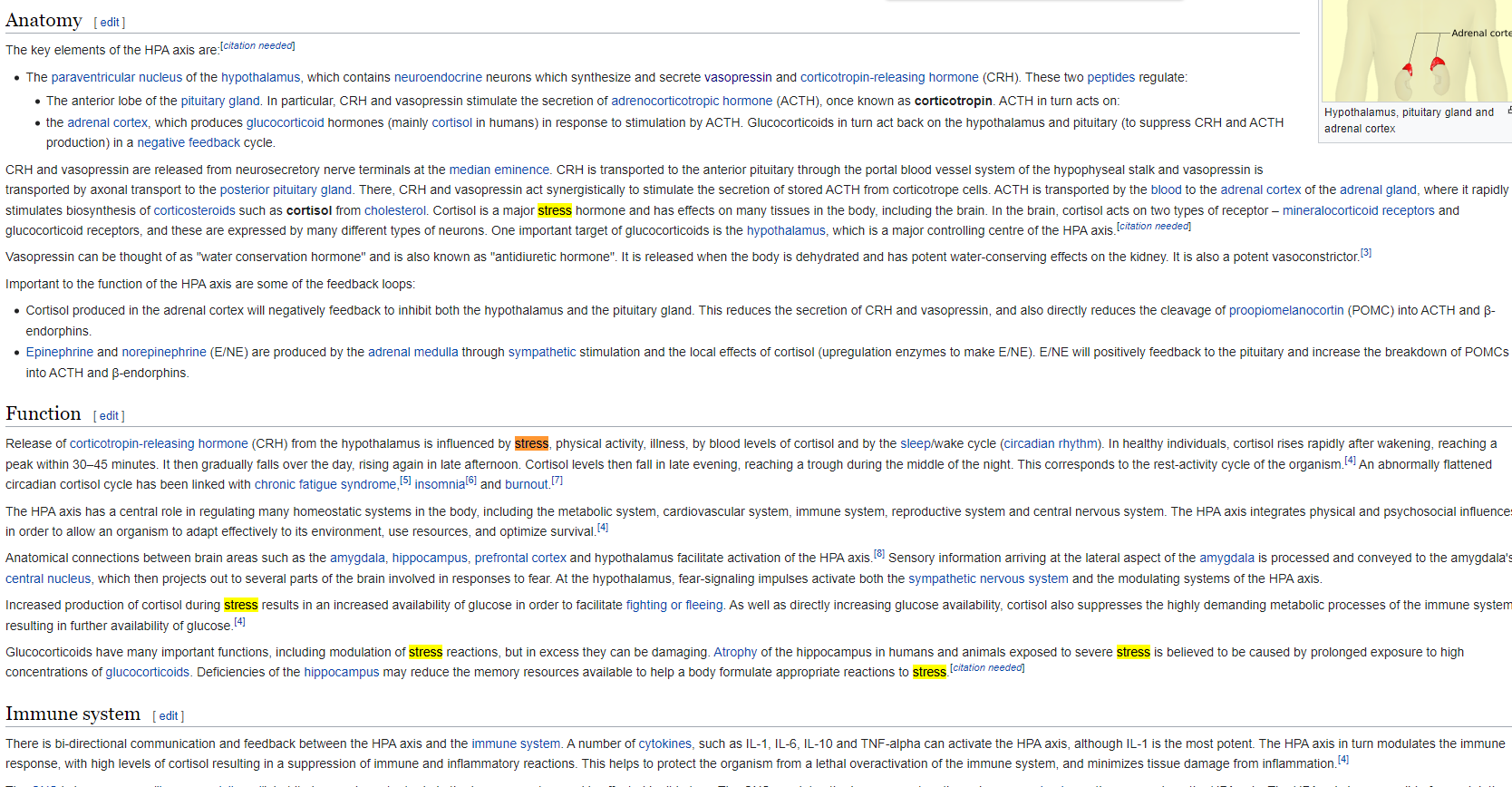This screenshot has height=787, width=1512.
Task: Open the pituitary gland link
Action: pyautogui.click(x=220, y=101)
